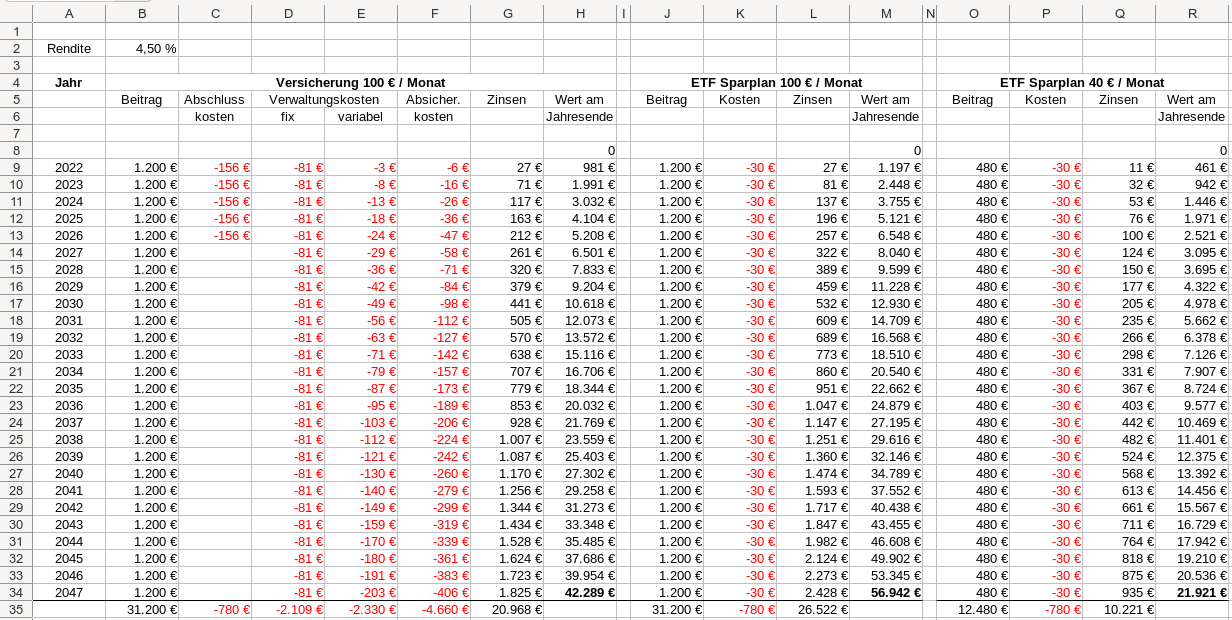The width and height of the screenshot is (1232, 620).
Task: Click the 1.197 € value in row 9
Action: click(x=886, y=167)
